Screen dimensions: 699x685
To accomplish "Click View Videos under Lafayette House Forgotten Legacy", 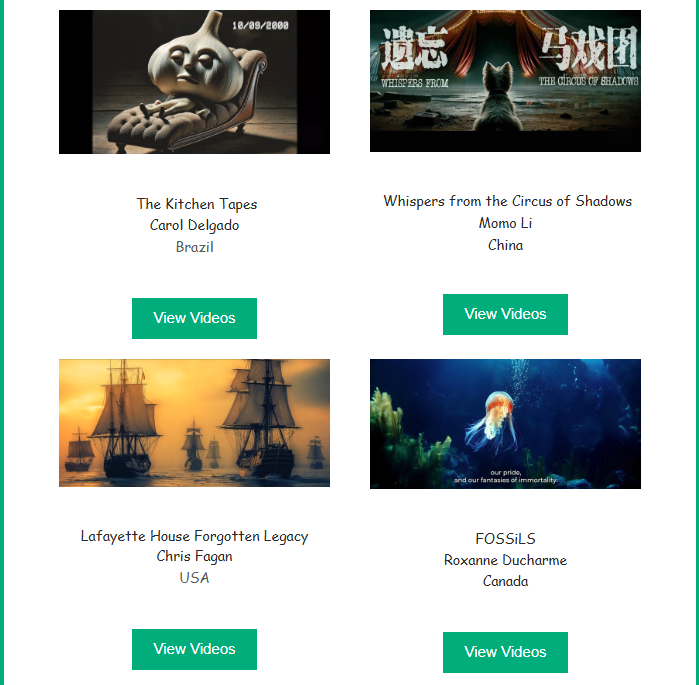I will [x=194, y=649].
